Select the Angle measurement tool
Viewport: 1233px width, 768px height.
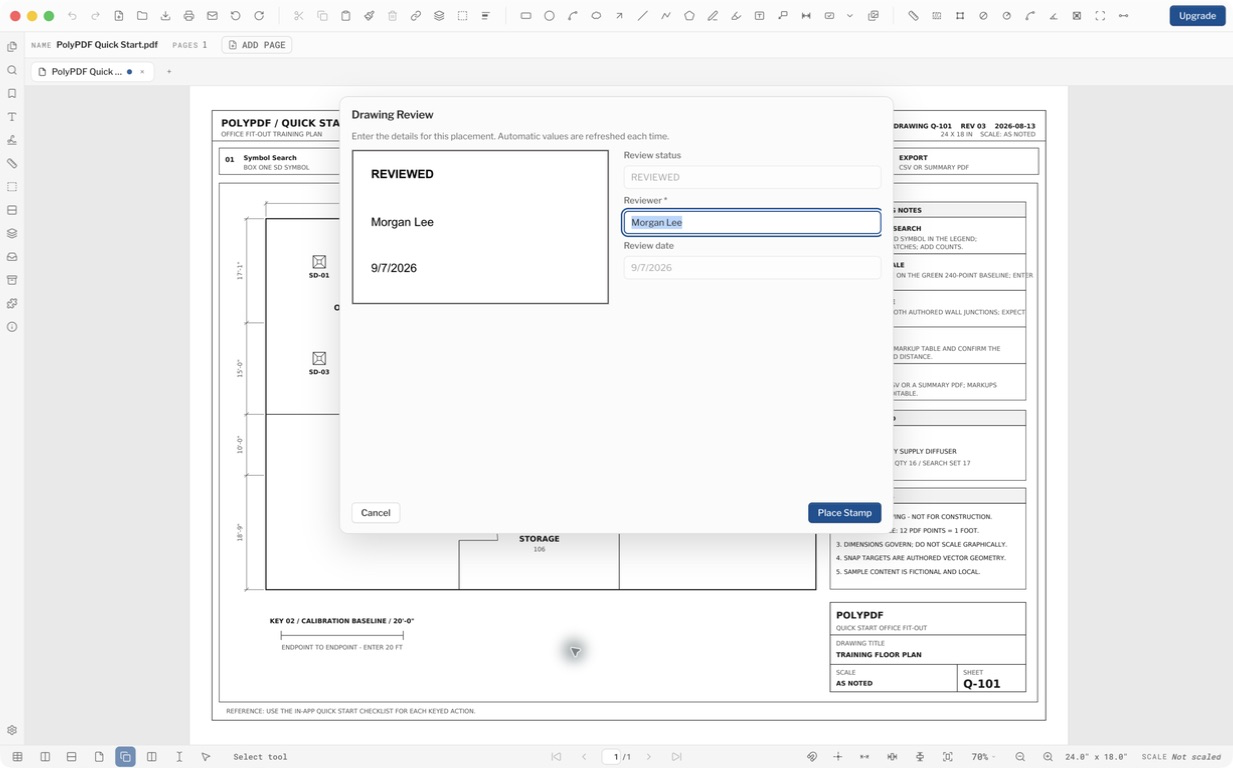(x=1053, y=16)
